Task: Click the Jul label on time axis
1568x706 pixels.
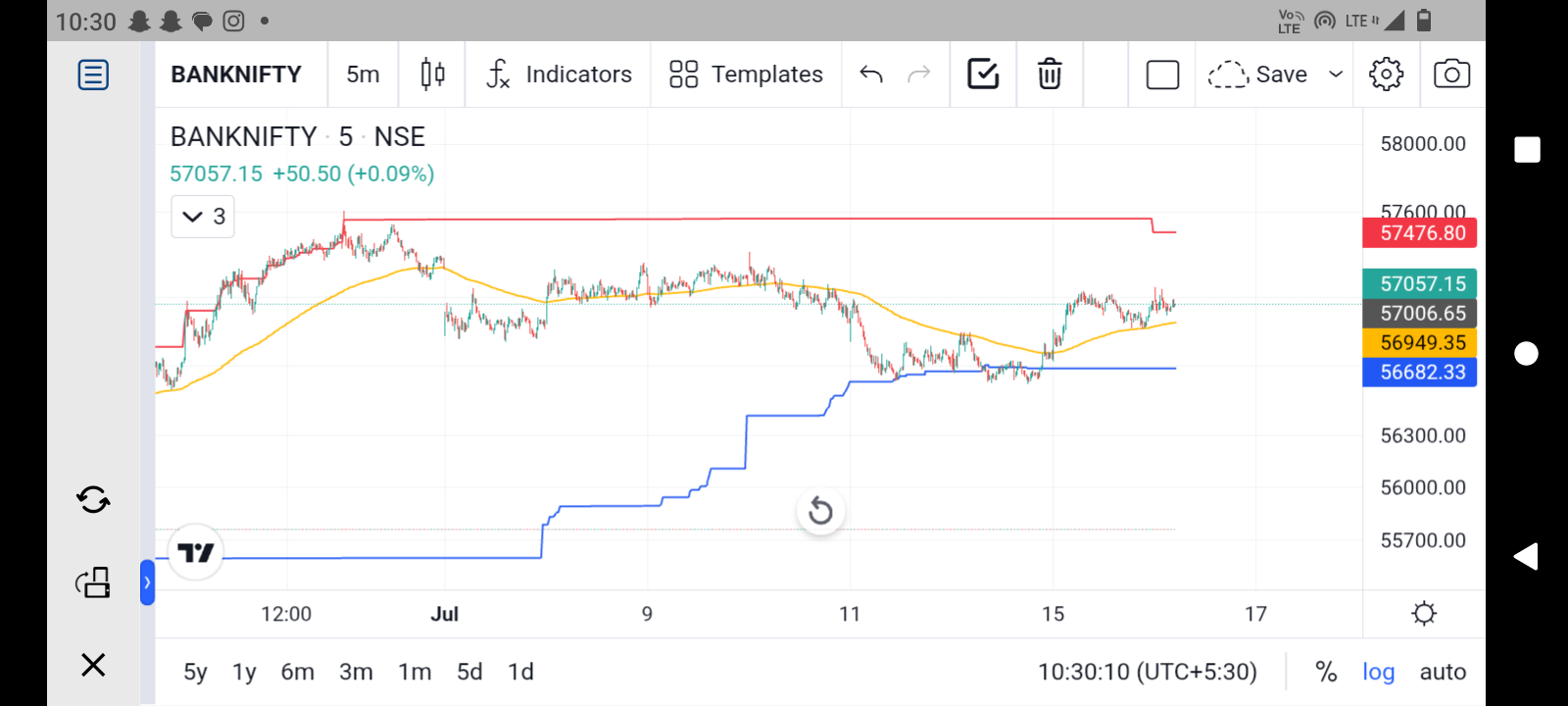Action: tap(444, 614)
